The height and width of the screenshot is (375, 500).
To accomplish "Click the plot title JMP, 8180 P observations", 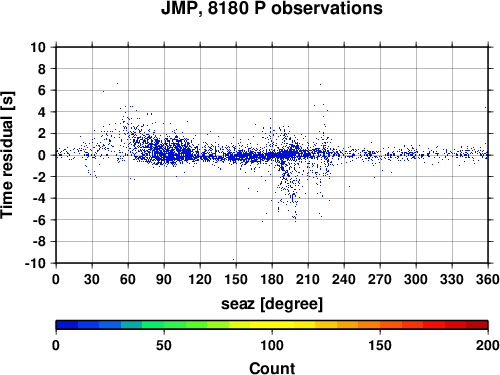I will click(x=272, y=8).
